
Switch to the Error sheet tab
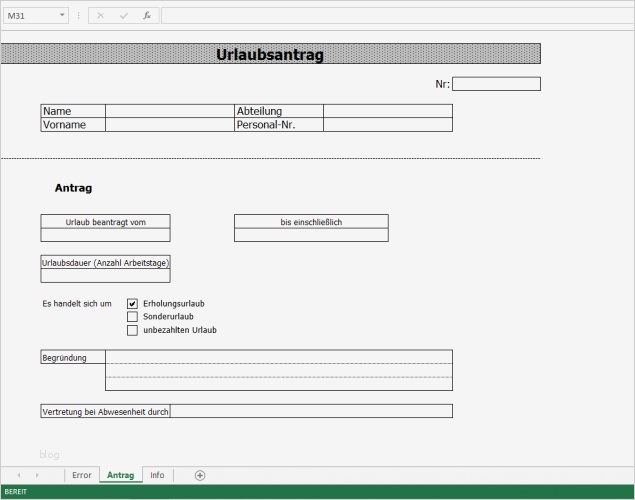tap(82, 475)
